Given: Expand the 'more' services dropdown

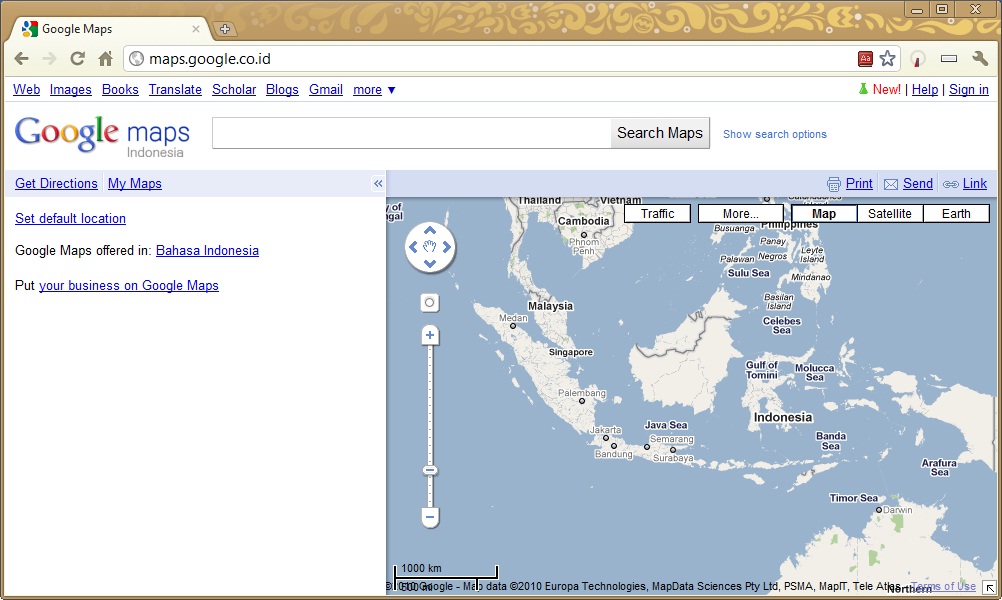Looking at the screenshot, I should [373, 89].
